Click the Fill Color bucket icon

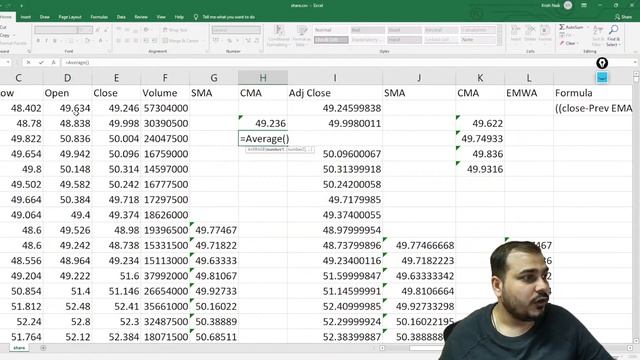[x=87, y=40]
